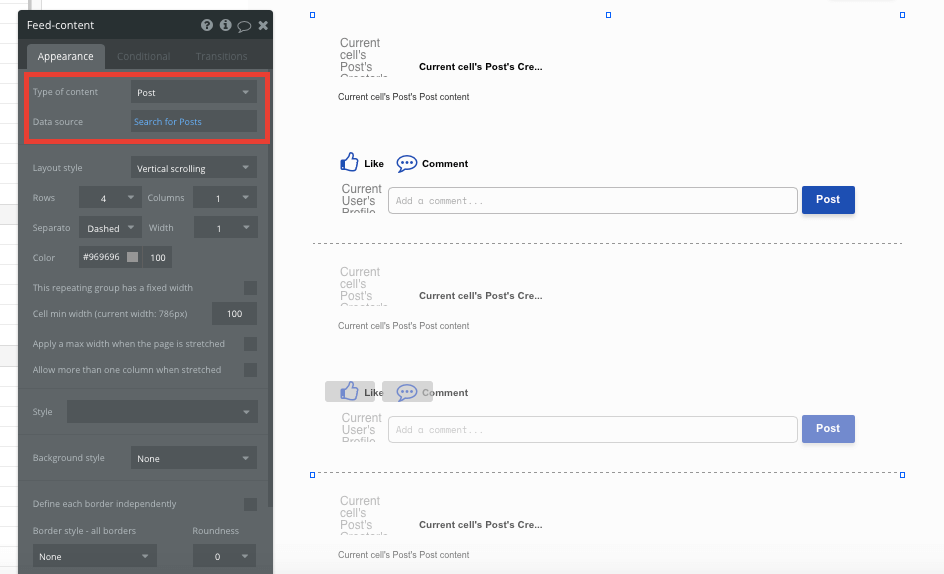Viewport: 944px width, 574px height.
Task: Open the separator Width dropdown
Action: (x=226, y=228)
